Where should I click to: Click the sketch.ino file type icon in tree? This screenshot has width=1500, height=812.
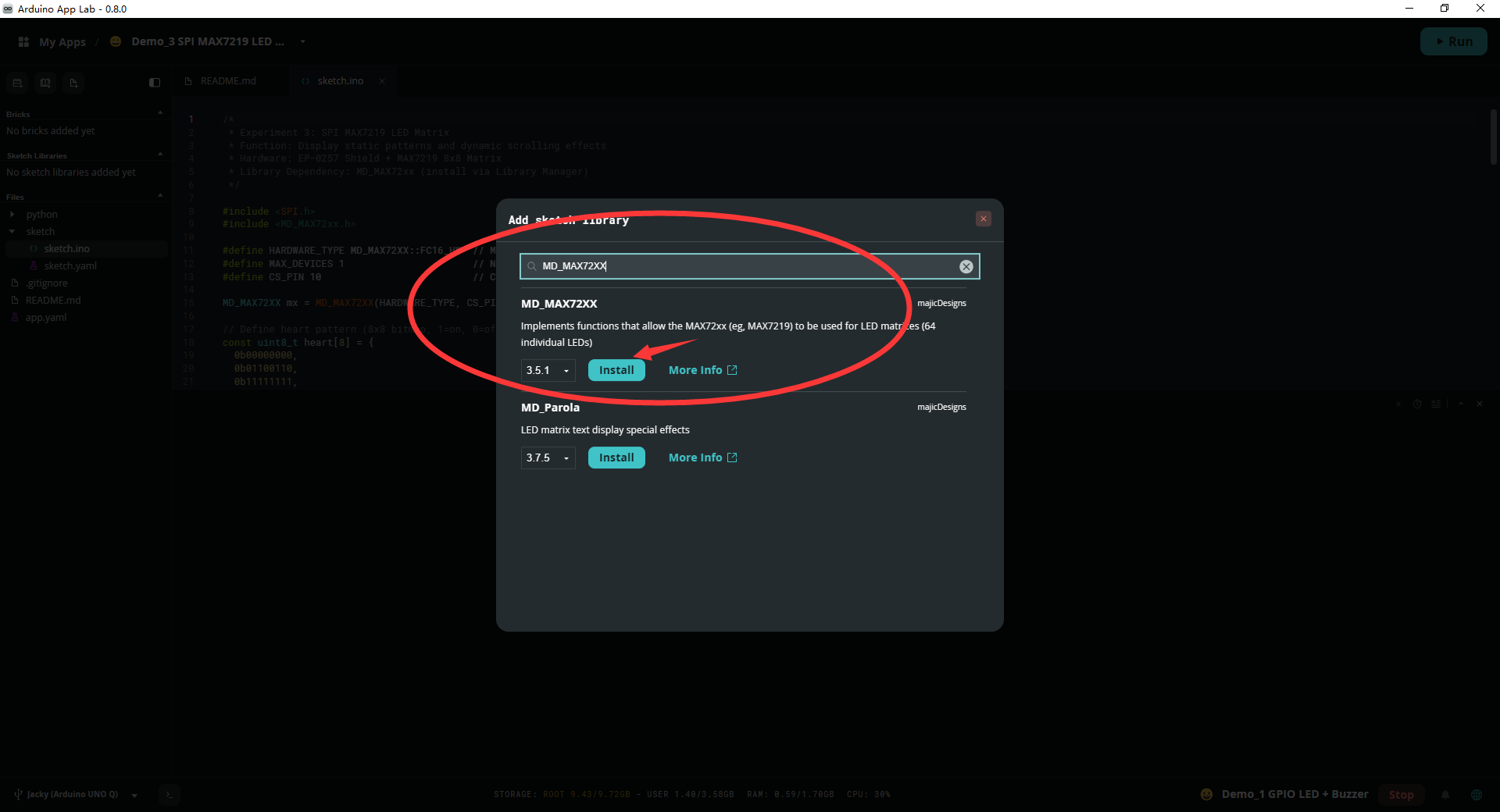[x=34, y=248]
